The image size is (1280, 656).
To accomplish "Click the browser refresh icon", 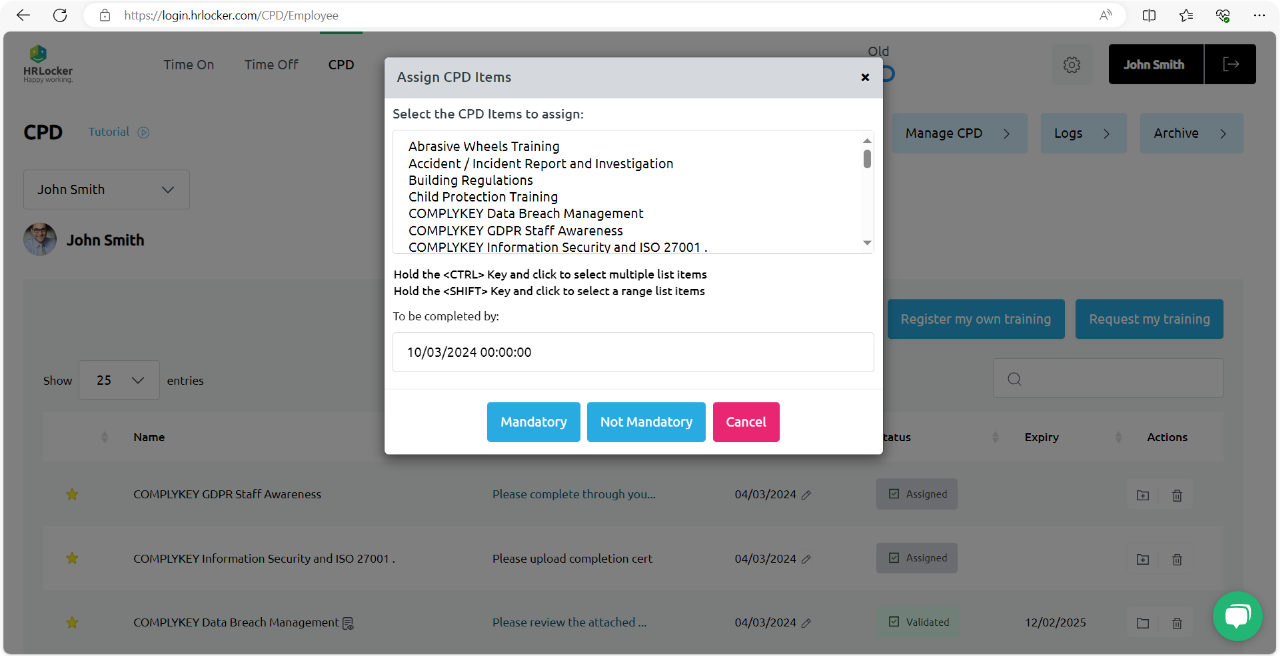I will 60,15.
